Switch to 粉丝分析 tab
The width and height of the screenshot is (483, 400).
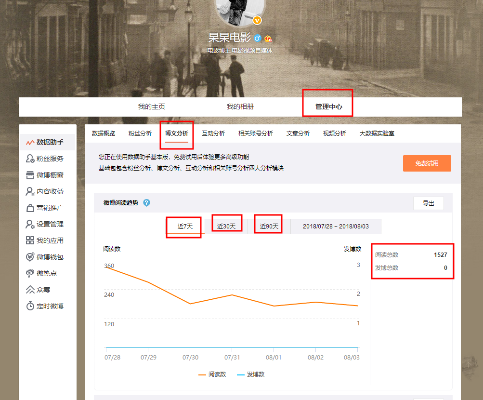(140, 133)
